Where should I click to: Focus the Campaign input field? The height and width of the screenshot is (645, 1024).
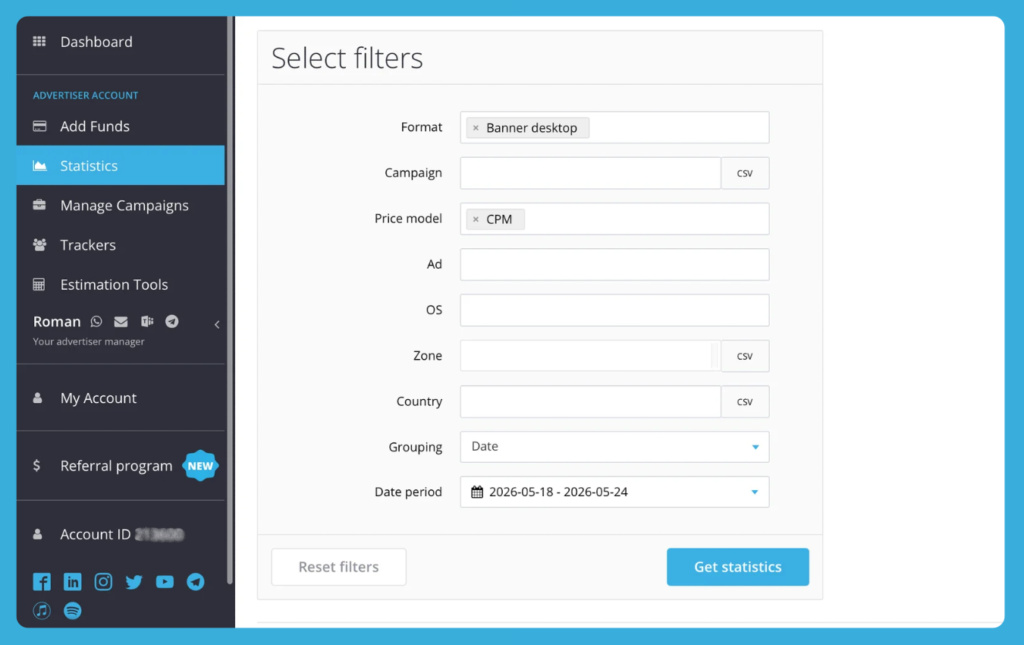tap(590, 173)
